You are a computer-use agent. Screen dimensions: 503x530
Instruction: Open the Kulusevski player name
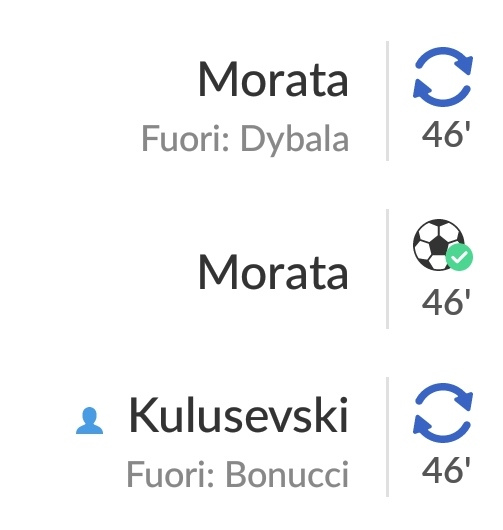click(238, 415)
